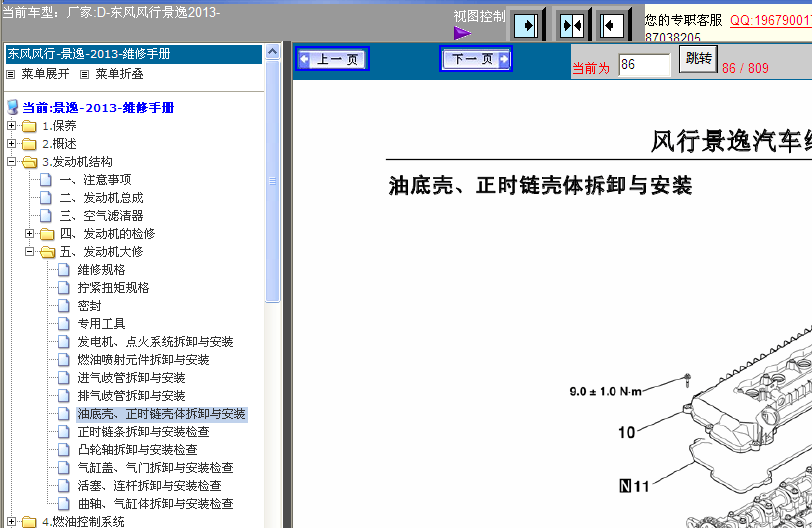The image size is (812, 528).
Task: Click the right-arrow view control icon
Action: coord(526,25)
